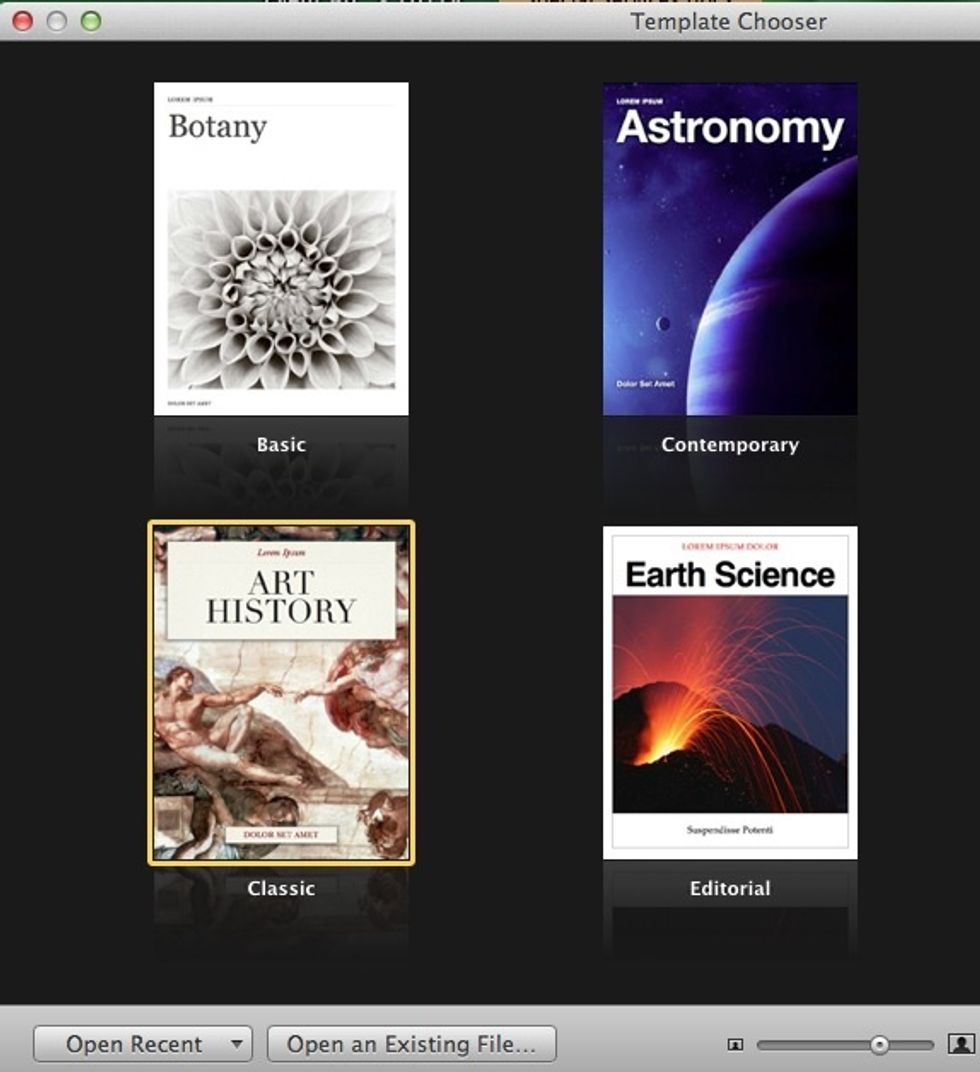Click the thumbnail size slider knob
980x1072 pixels.
tap(879, 1044)
